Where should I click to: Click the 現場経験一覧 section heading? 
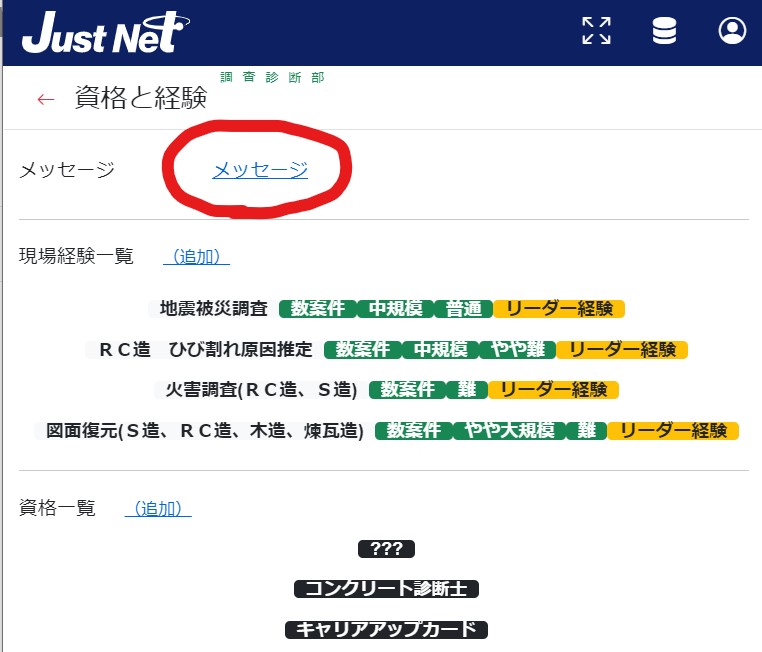point(76,257)
